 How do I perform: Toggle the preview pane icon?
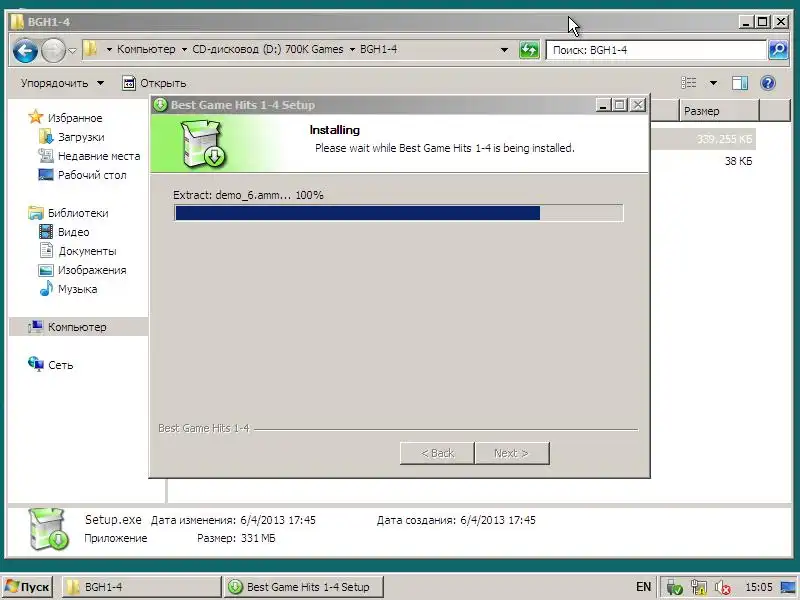[x=740, y=83]
